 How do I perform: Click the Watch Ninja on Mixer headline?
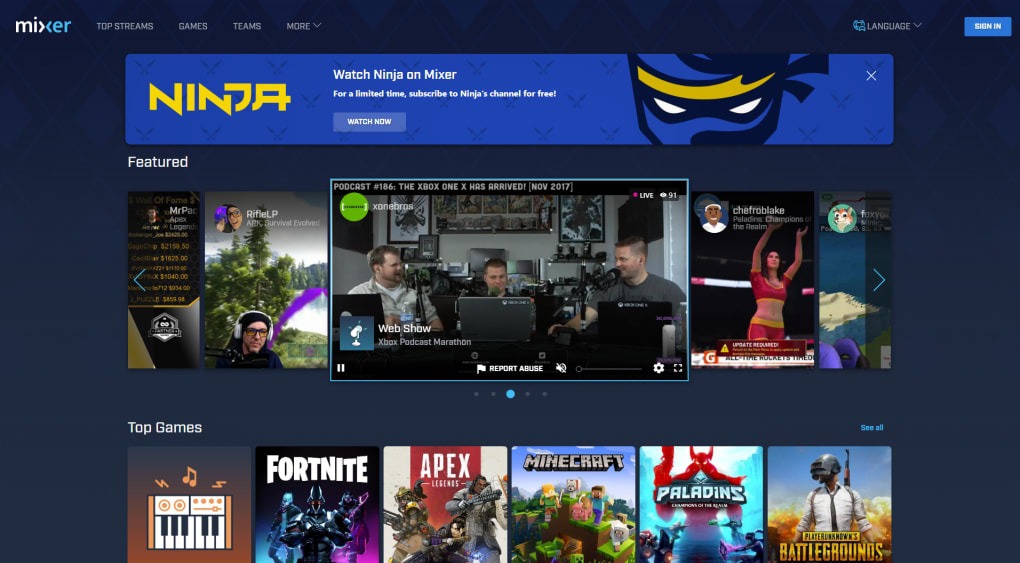pyautogui.click(x=395, y=74)
